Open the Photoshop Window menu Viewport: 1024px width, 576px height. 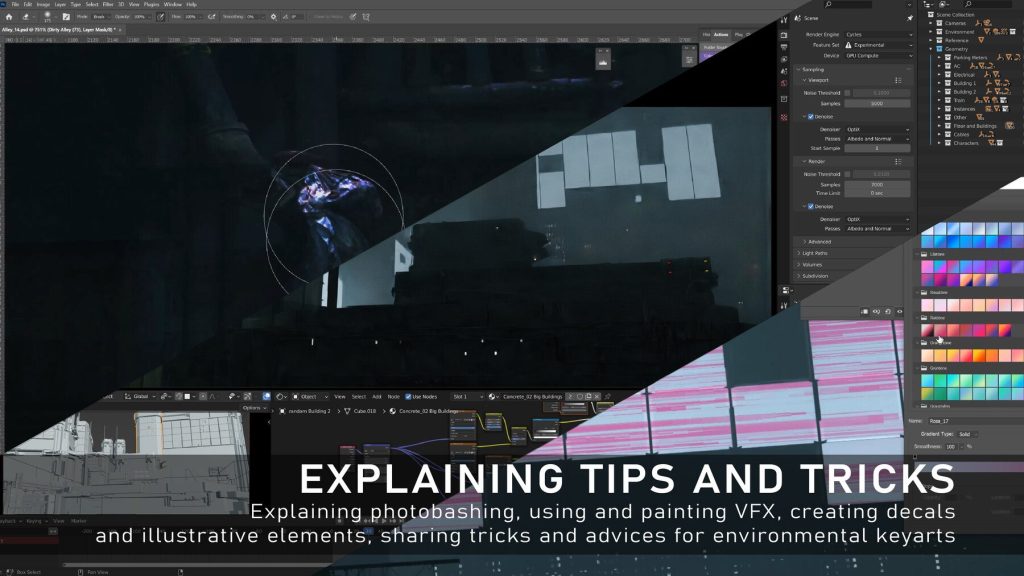click(172, 4)
